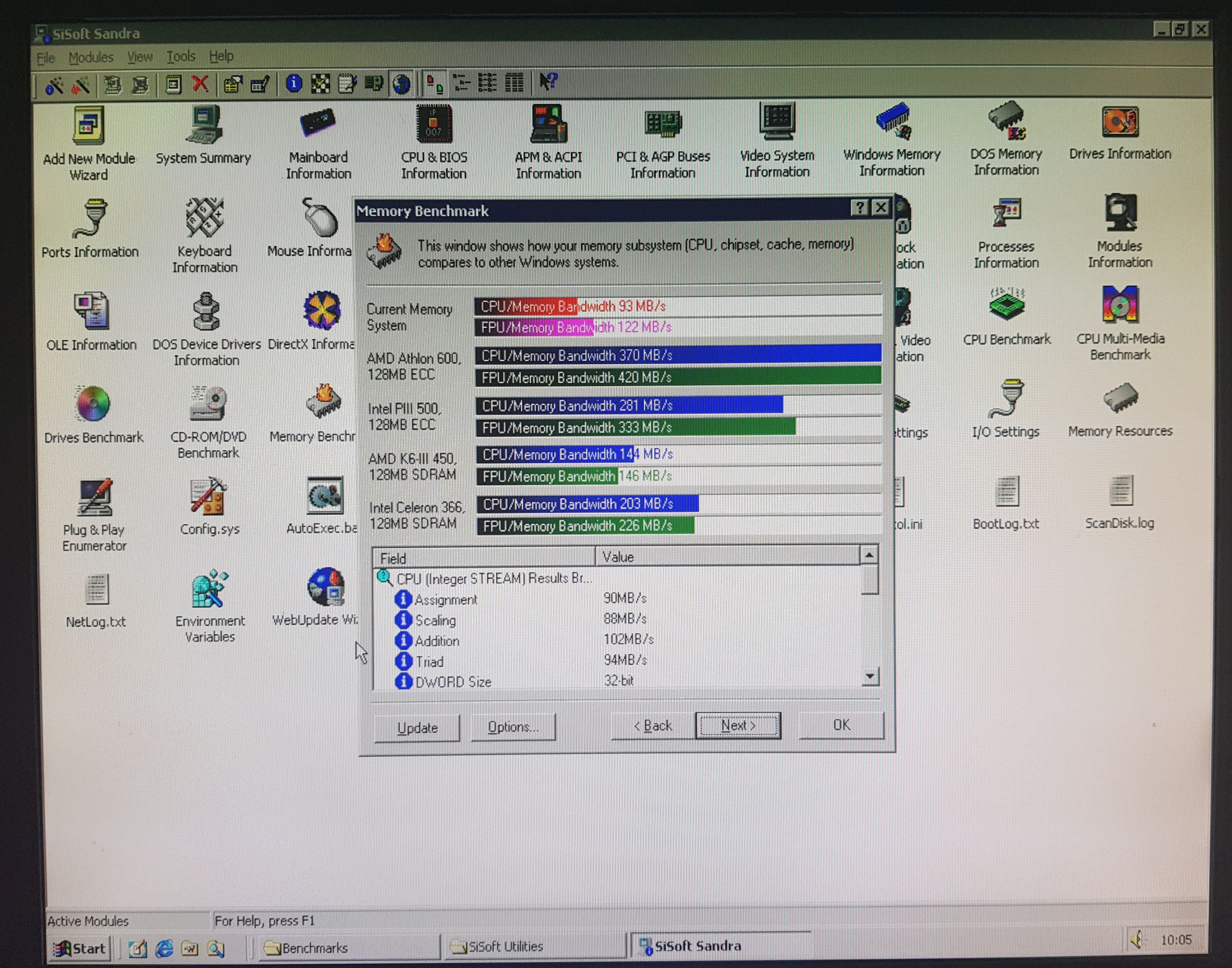Click the Options... button

point(513,727)
